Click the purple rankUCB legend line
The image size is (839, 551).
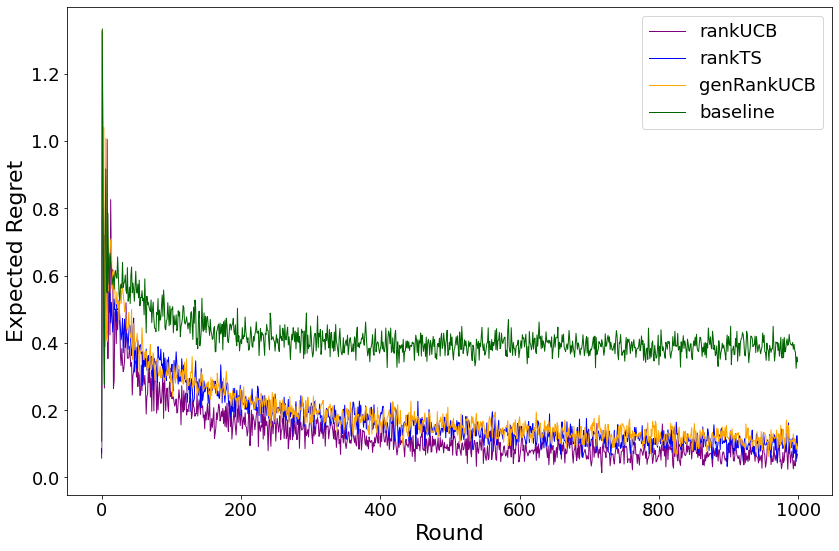pos(667,32)
